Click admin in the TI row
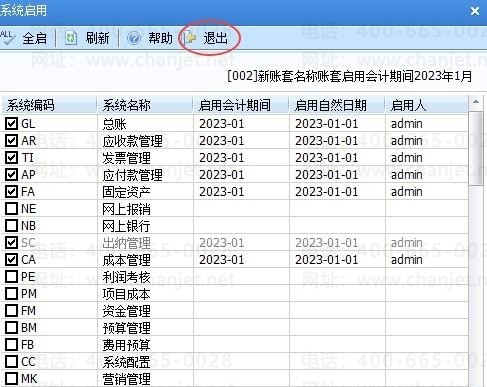The image size is (487, 387). coord(407,158)
